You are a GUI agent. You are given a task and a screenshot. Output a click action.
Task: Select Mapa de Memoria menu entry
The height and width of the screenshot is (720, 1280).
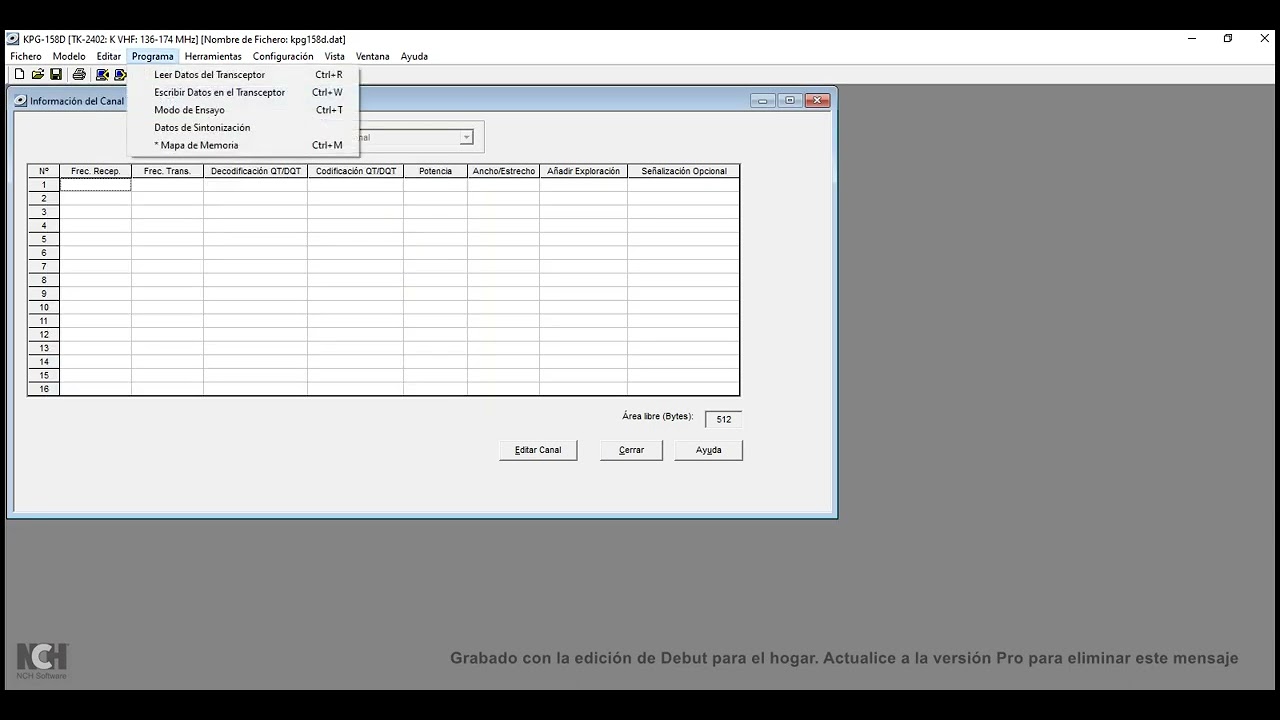(243, 145)
